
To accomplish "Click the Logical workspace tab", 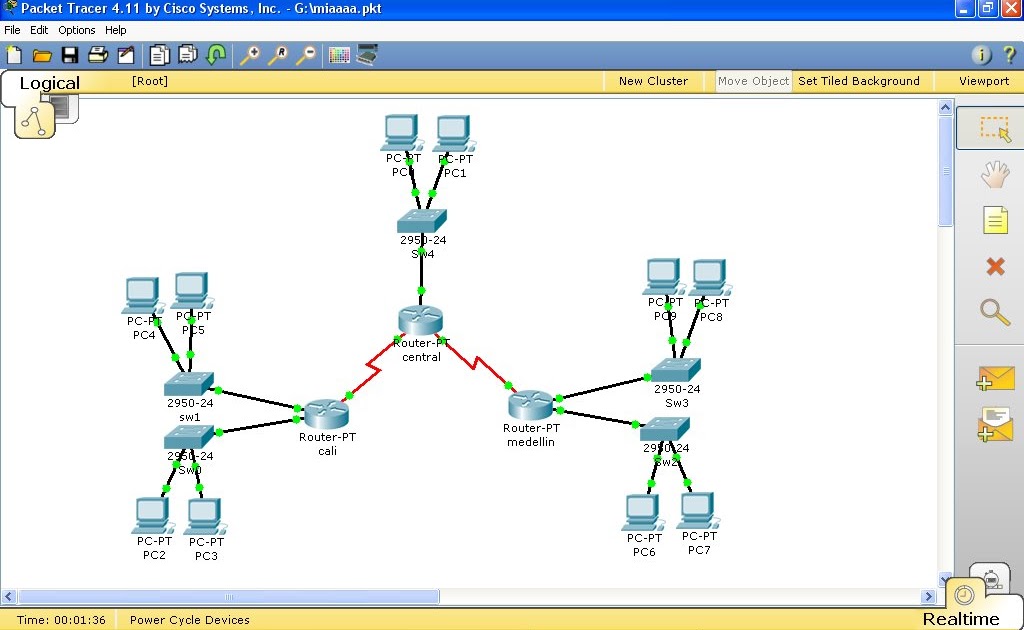I will pyautogui.click(x=51, y=81).
